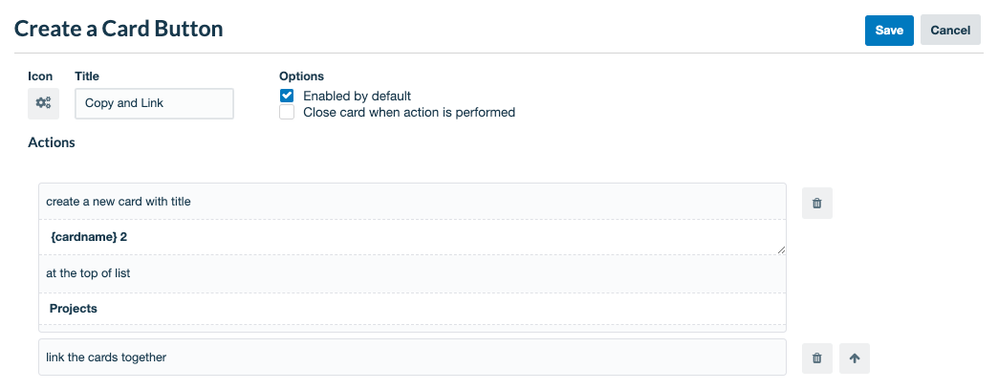Save the card button
The image size is (998, 390).
pos(889,31)
